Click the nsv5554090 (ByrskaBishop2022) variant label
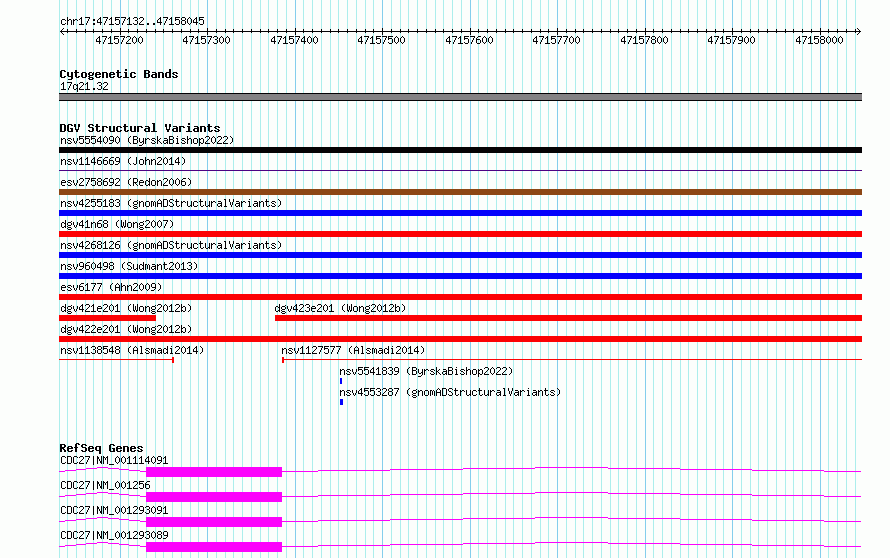Image resolution: width=890 pixels, height=558 pixels. click(x=147, y=140)
